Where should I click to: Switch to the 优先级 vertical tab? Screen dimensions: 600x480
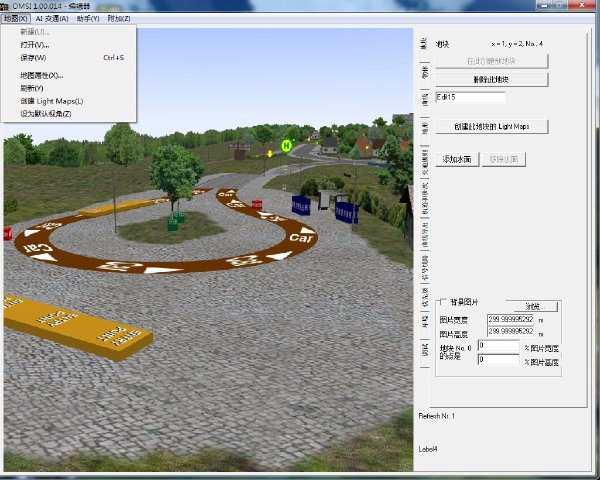coord(424,296)
